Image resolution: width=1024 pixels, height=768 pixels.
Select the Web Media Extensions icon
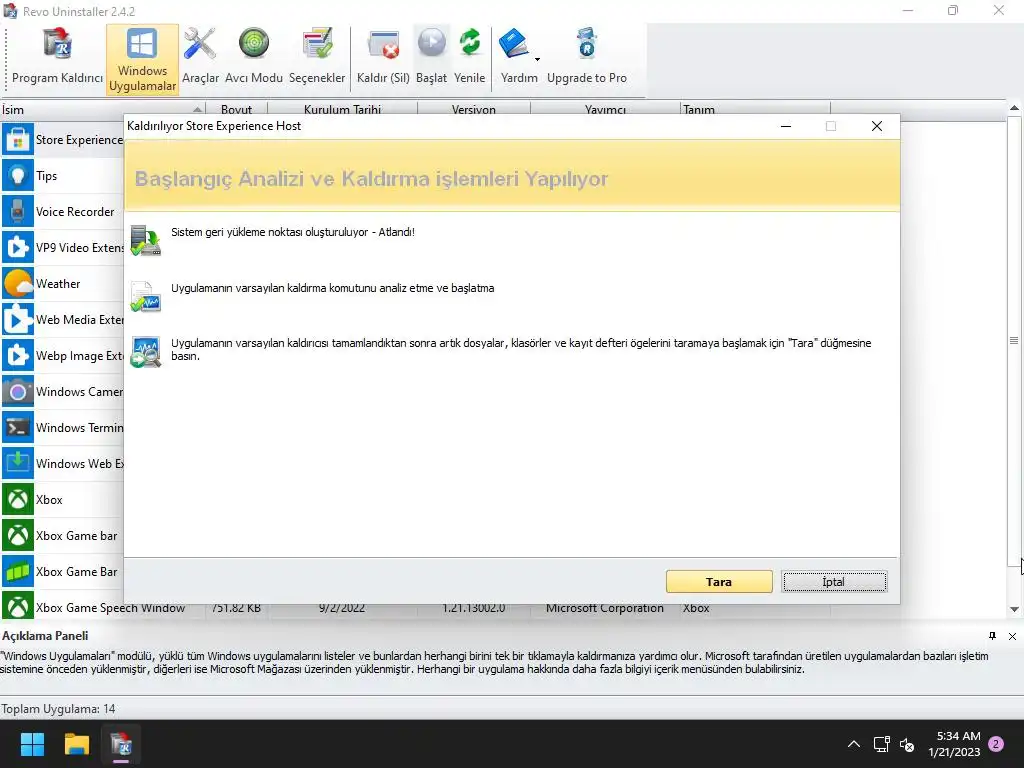tap(18, 319)
